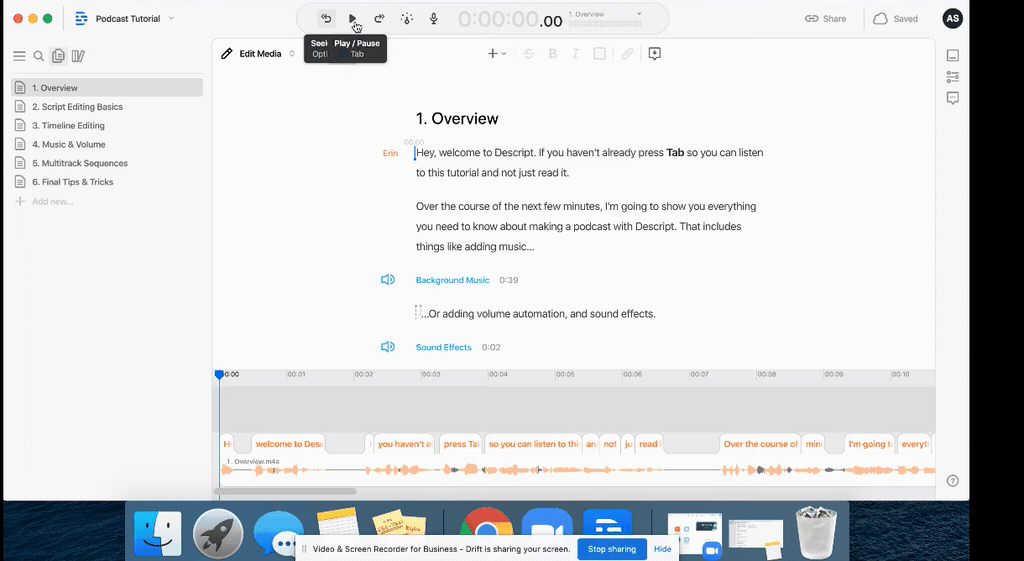Open the AS account avatar

[x=952, y=18]
